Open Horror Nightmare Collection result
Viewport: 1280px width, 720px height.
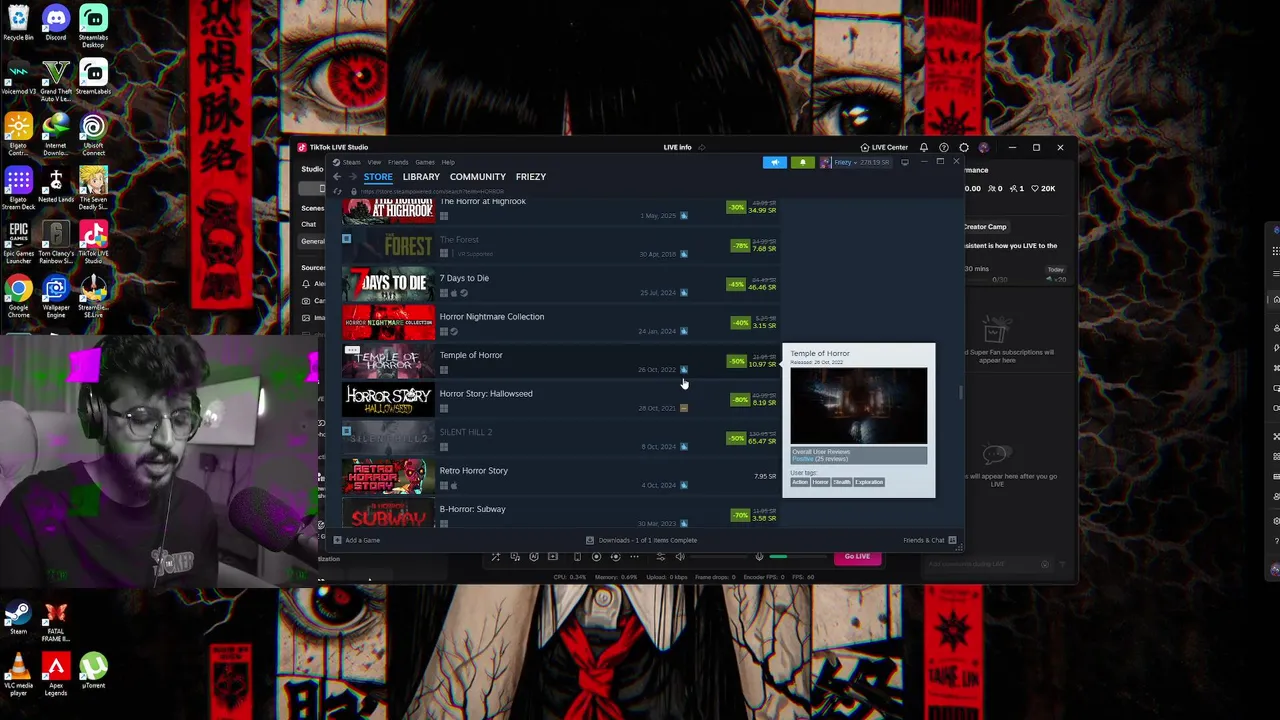coord(560,323)
